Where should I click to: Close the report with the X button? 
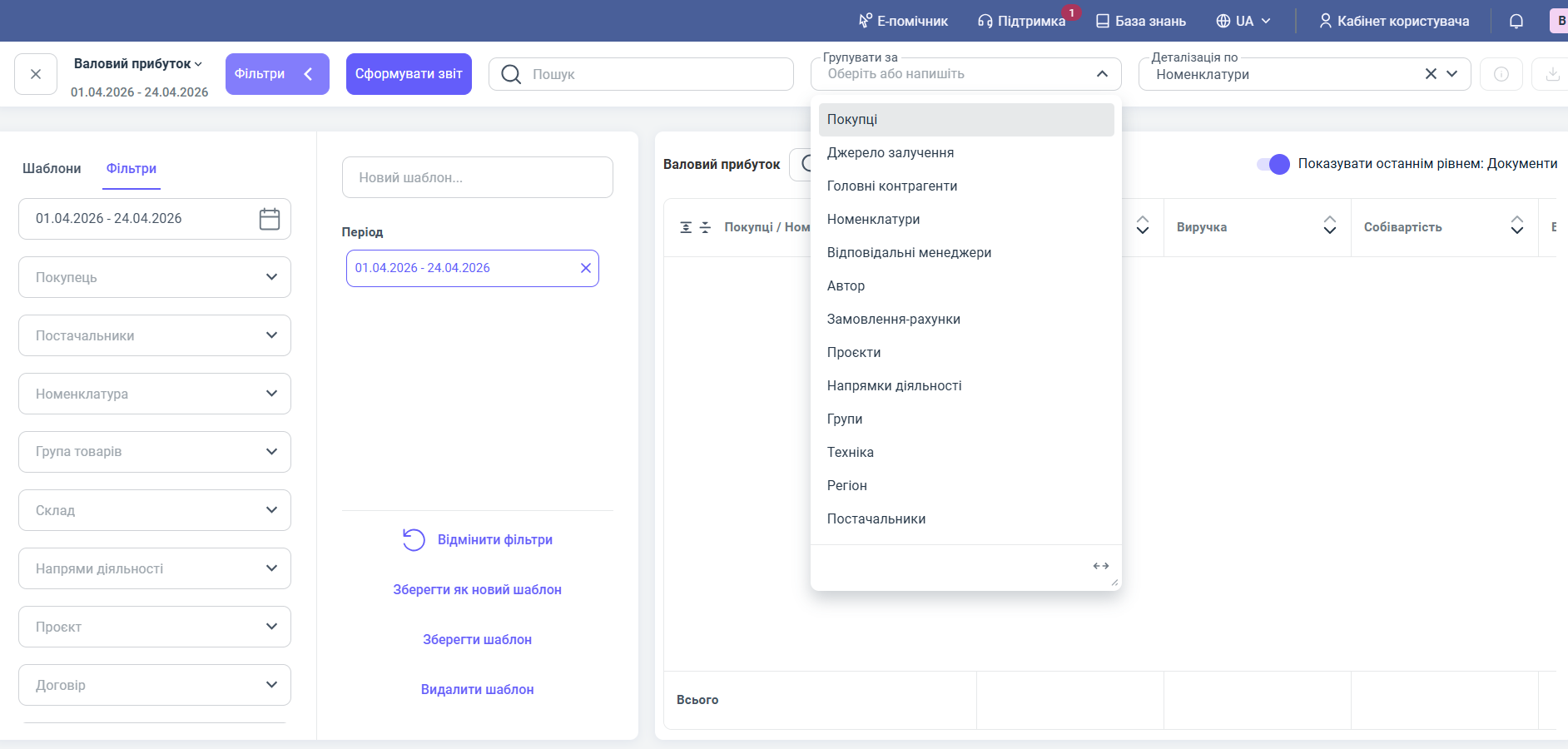36,74
